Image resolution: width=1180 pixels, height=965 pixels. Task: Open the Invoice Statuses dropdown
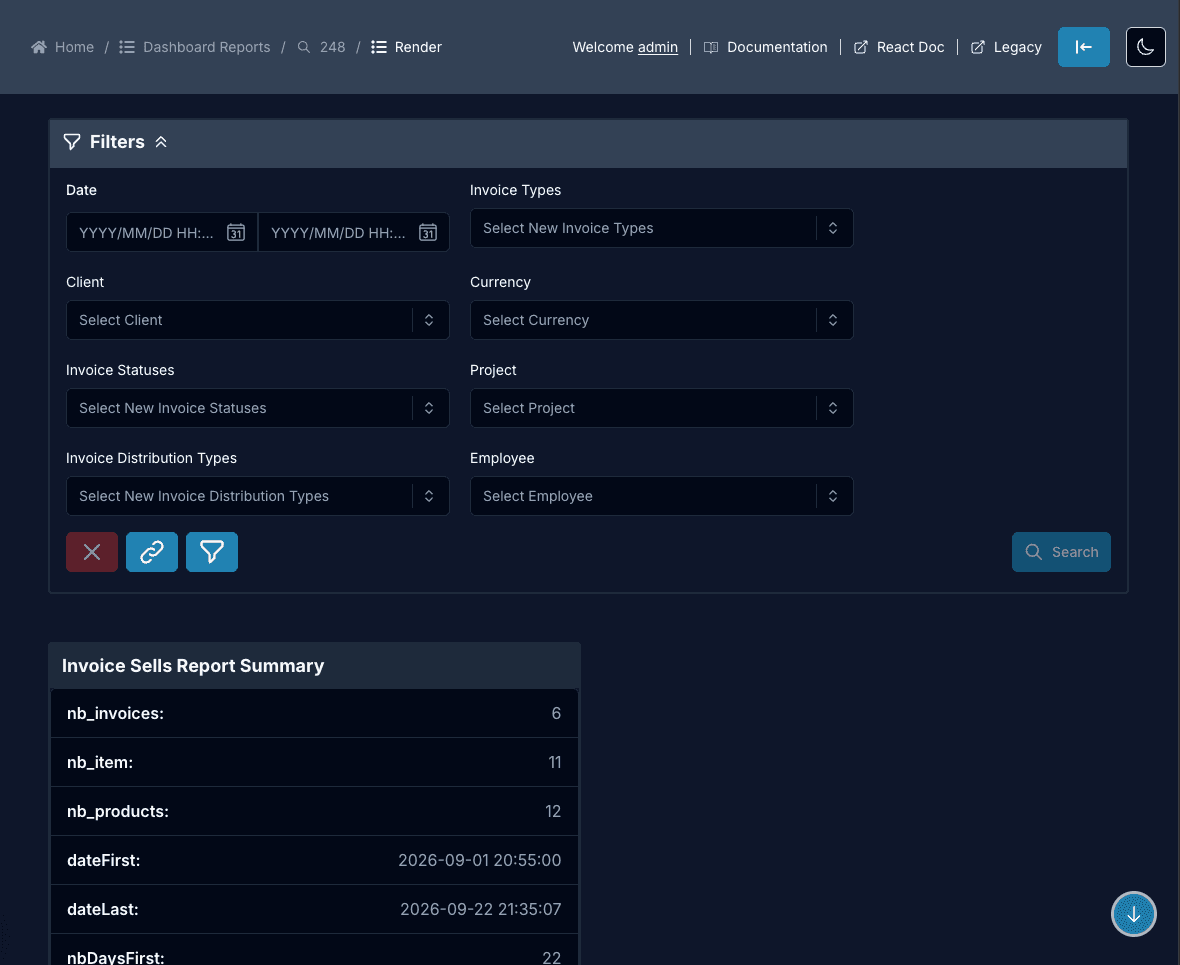tap(257, 408)
